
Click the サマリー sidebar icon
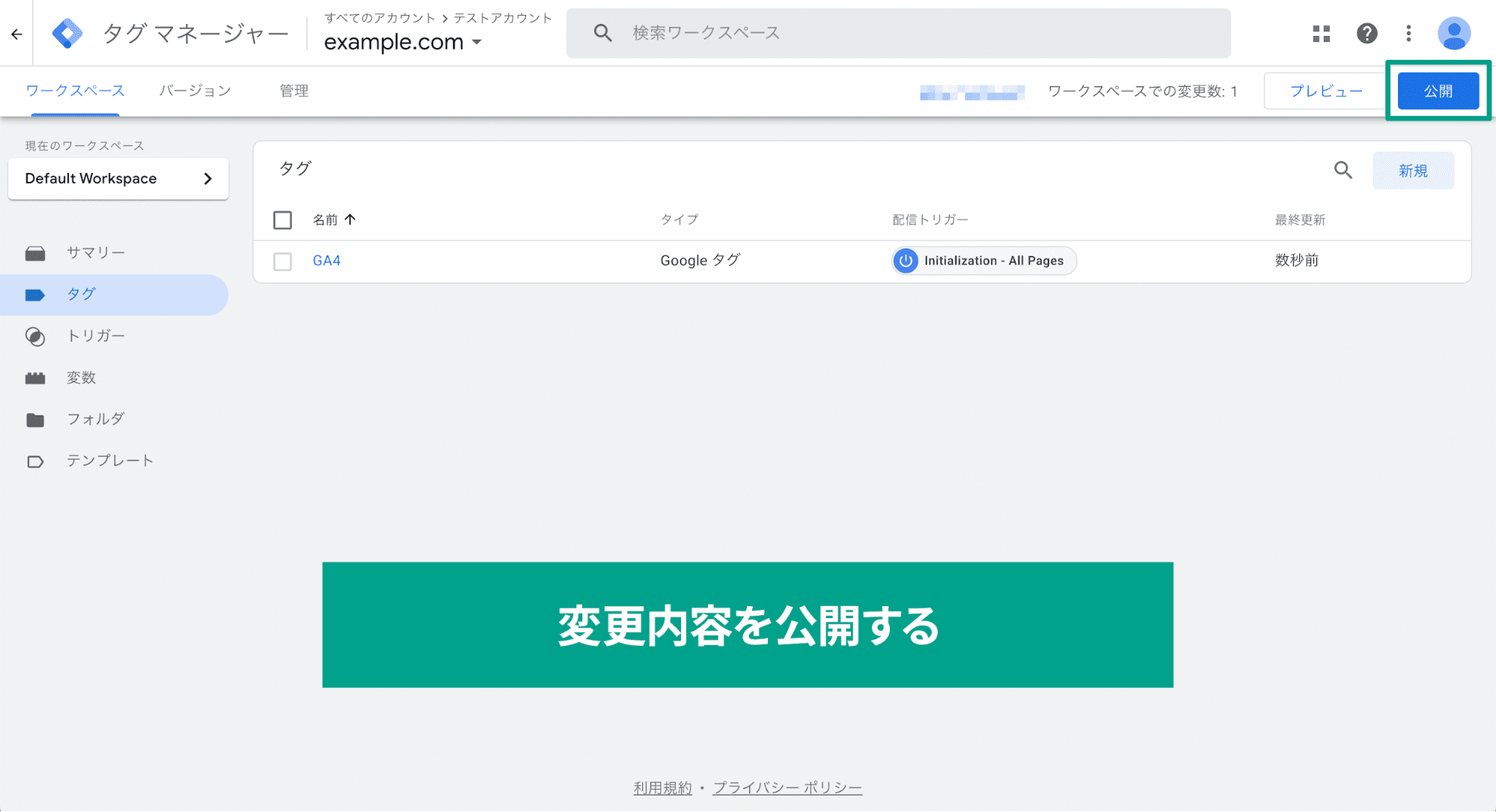click(35, 253)
